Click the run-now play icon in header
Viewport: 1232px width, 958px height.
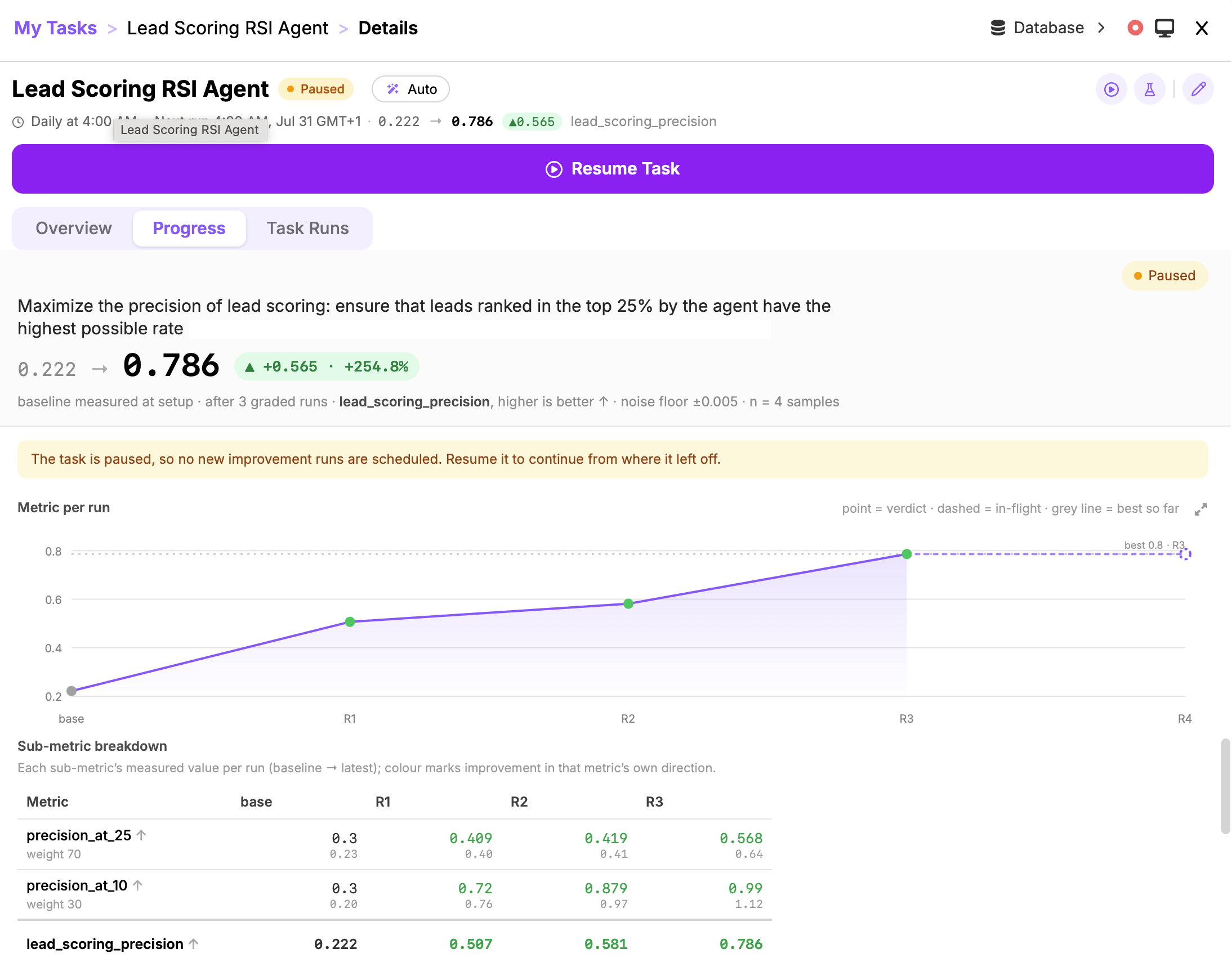1112,89
